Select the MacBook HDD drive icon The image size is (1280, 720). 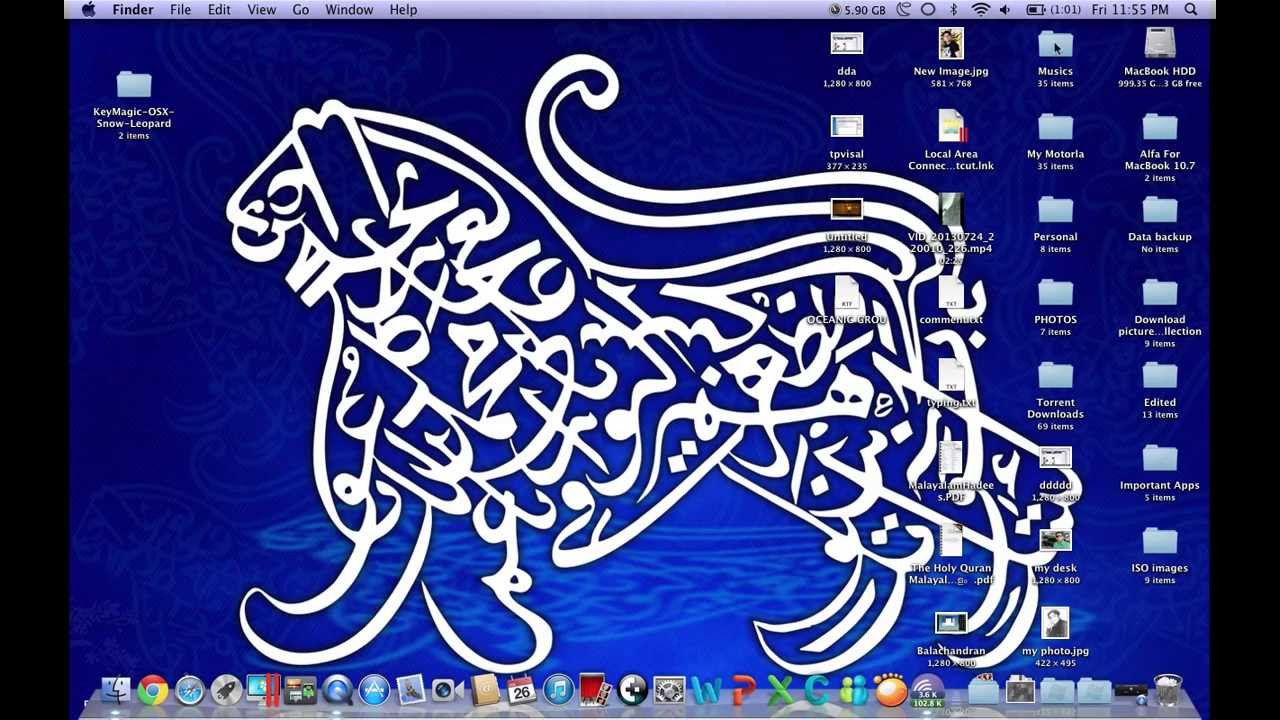tap(1160, 45)
